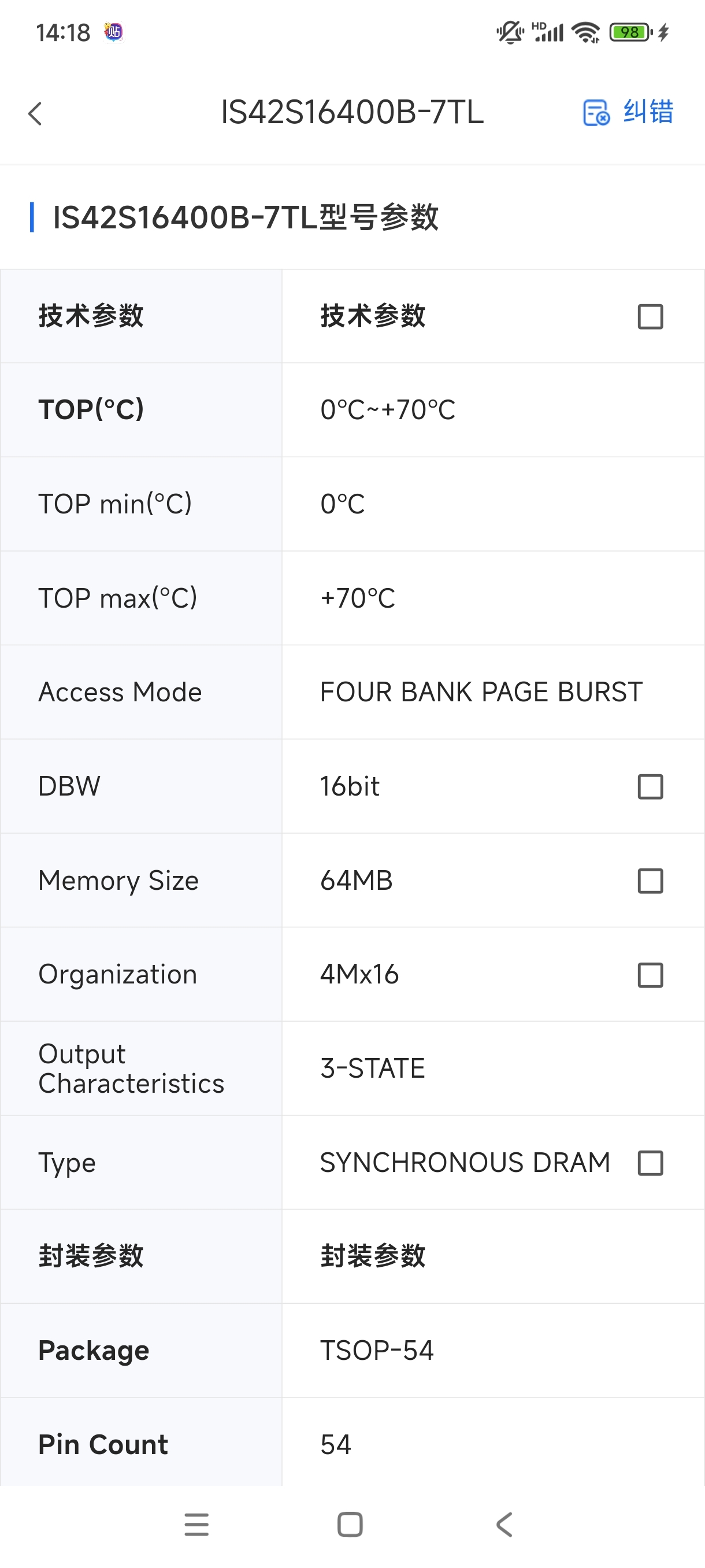Tap the IS42S16400B-7TL page title
Screen dimensions: 705x1568
click(351, 113)
